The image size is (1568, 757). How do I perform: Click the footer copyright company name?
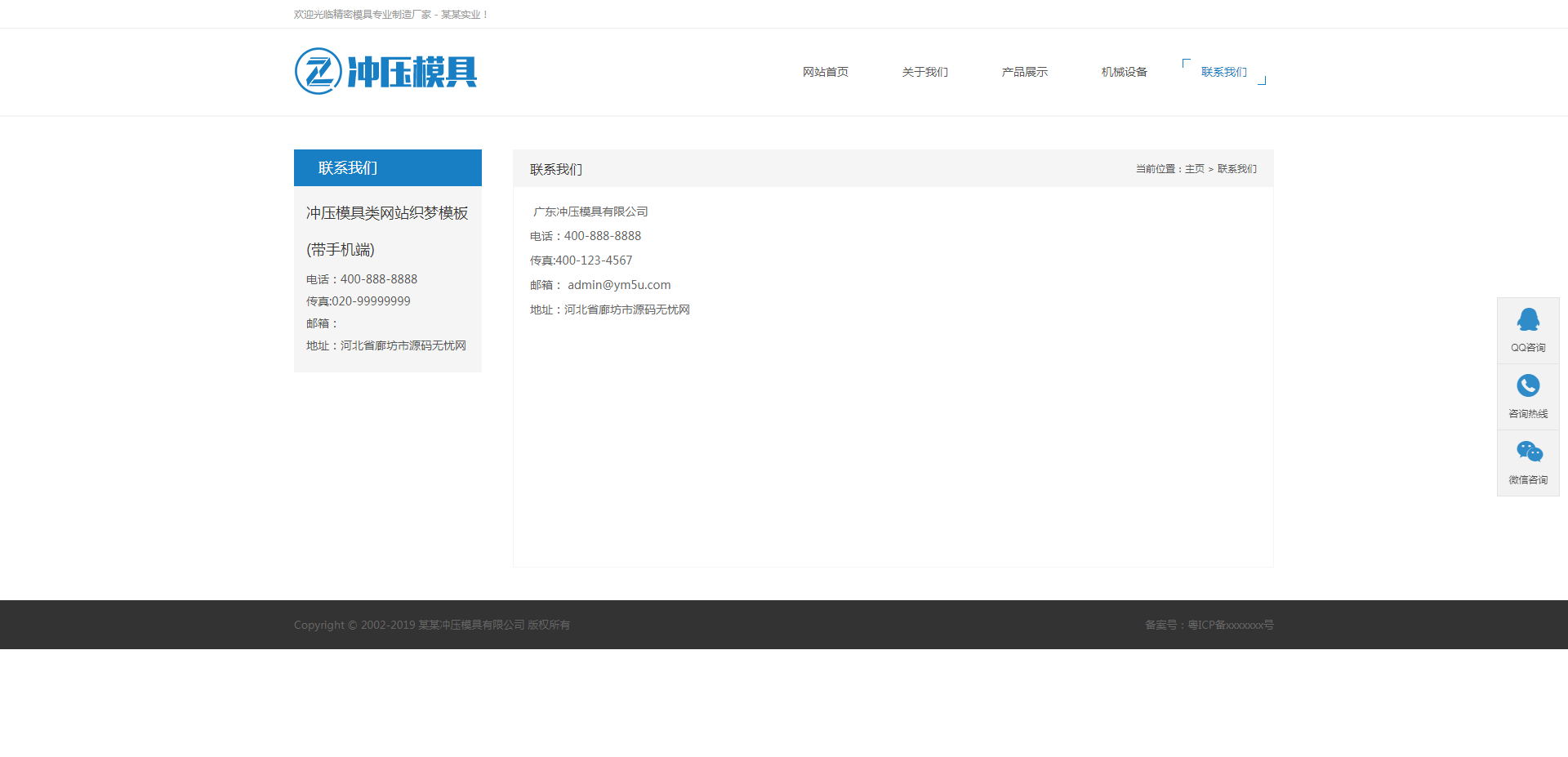point(471,625)
